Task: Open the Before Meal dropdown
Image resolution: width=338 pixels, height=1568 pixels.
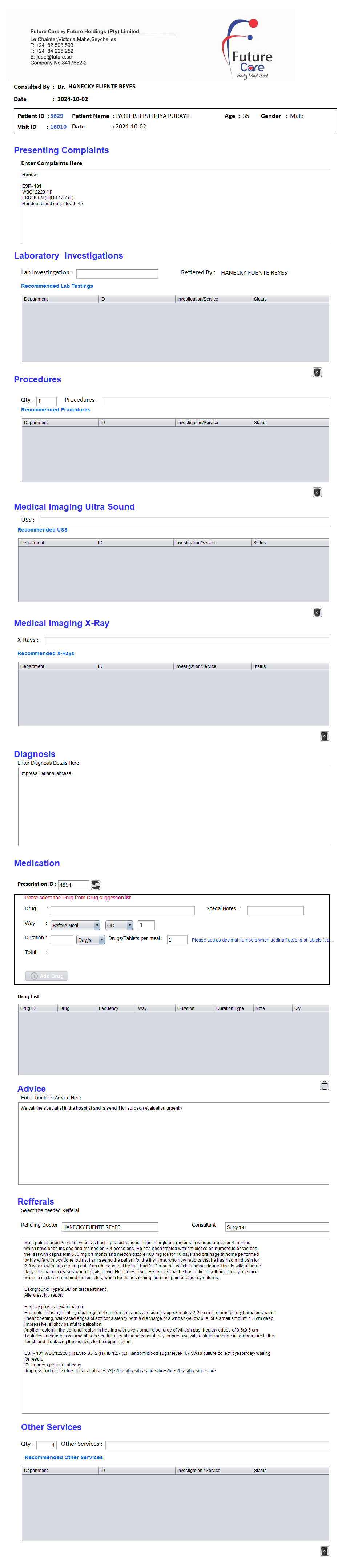Action: [75, 925]
